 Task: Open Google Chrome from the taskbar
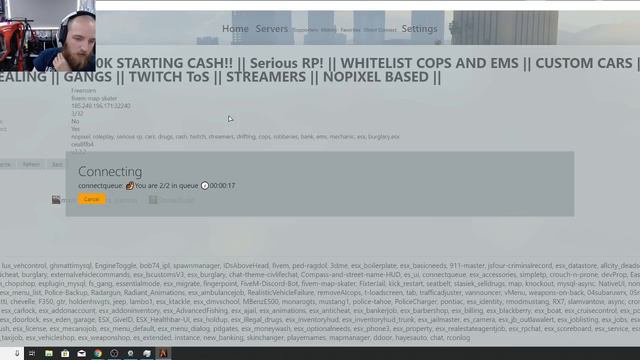(98, 353)
